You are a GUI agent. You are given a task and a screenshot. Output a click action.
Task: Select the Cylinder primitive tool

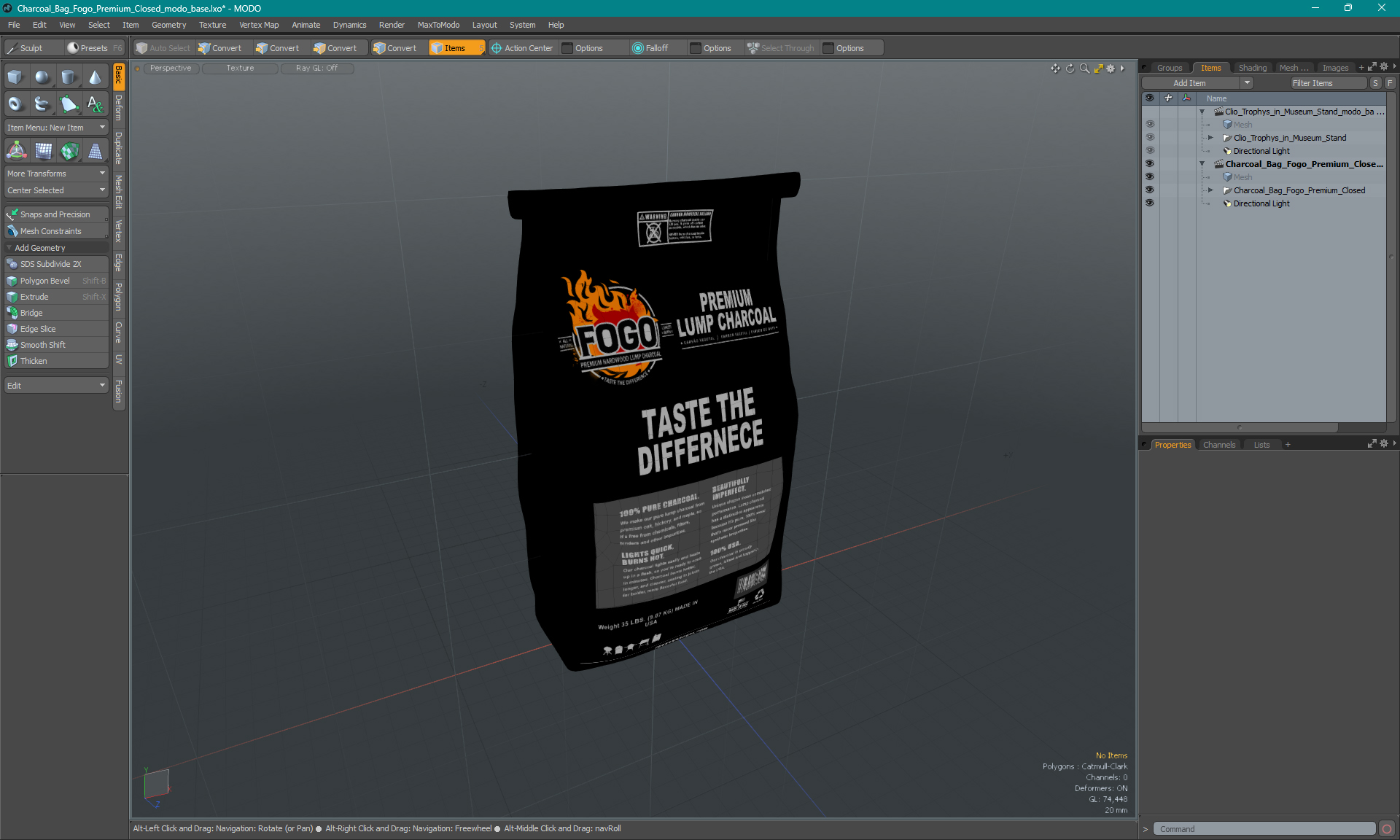(69, 77)
